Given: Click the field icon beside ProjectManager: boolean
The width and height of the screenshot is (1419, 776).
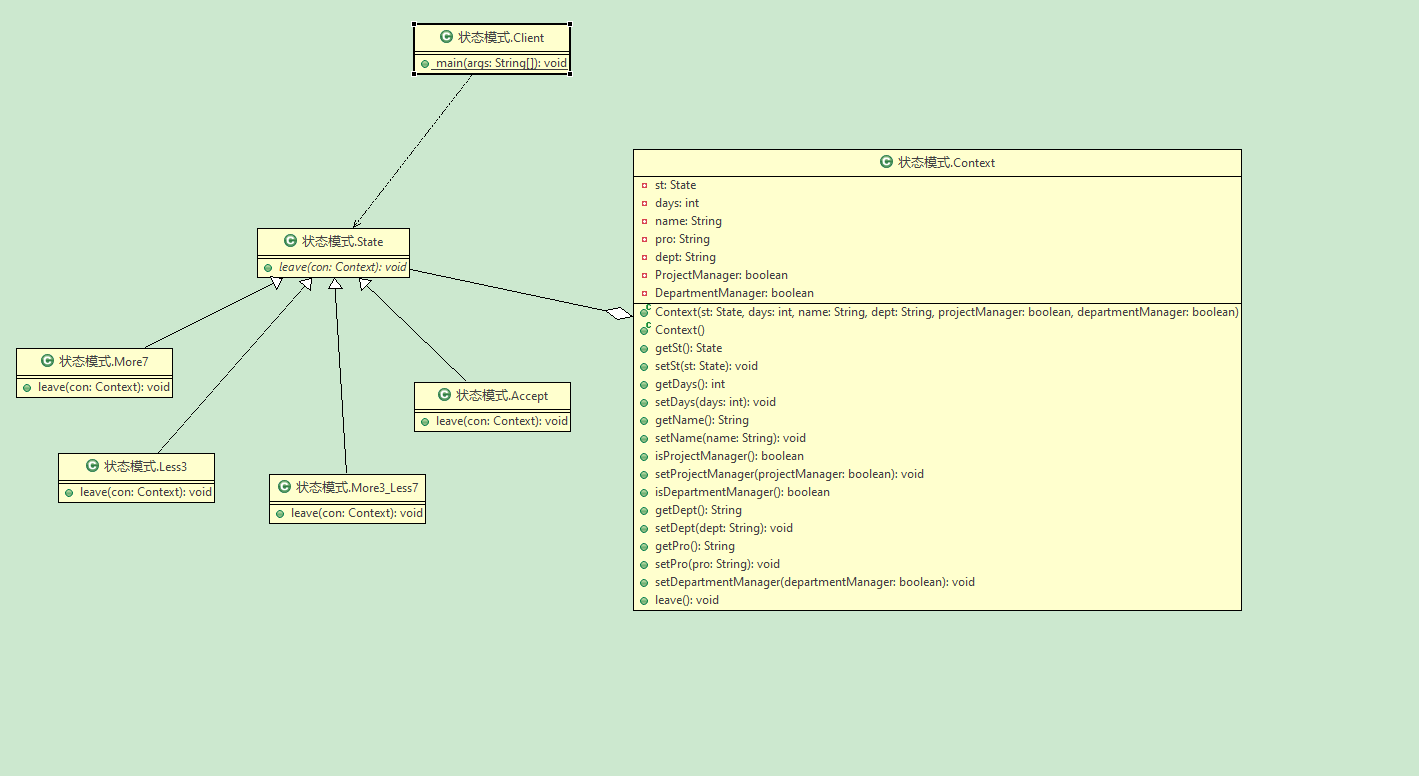Looking at the screenshot, I should pyautogui.click(x=644, y=275).
